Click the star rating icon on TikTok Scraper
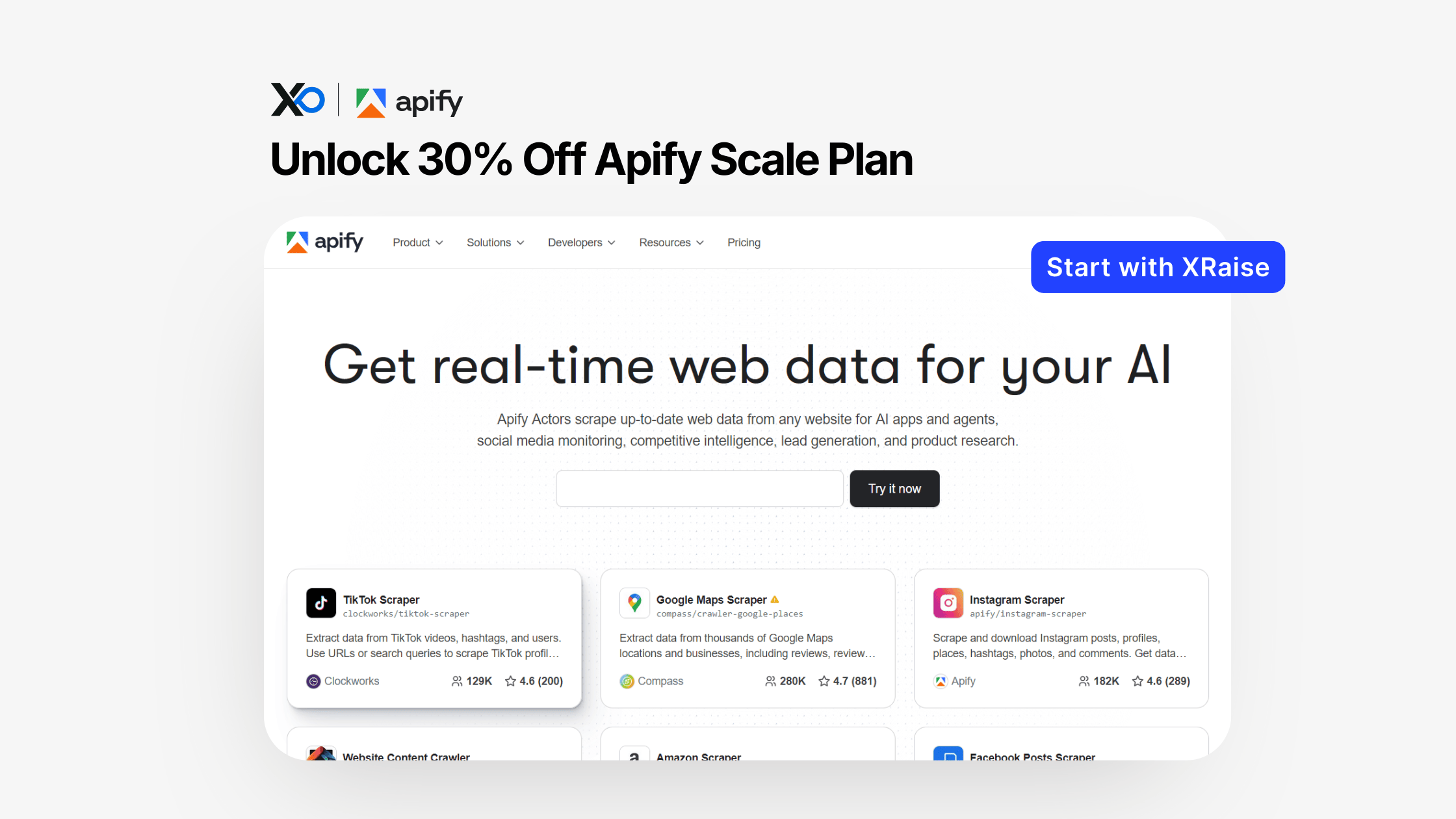The height and width of the screenshot is (819, 1456). [511, 681]
